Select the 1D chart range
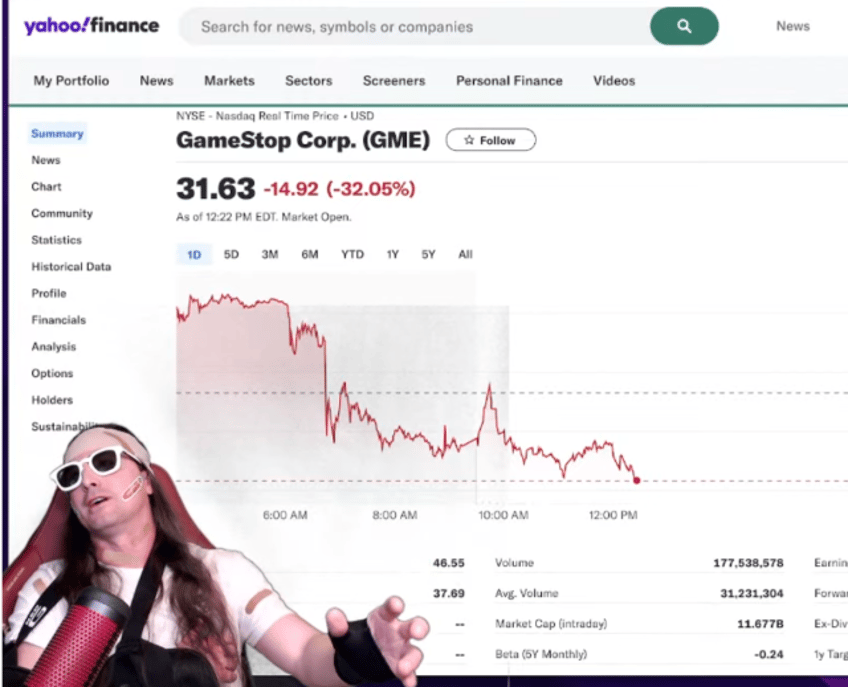Viewport: 848px width, 687px height. (194, 254)
